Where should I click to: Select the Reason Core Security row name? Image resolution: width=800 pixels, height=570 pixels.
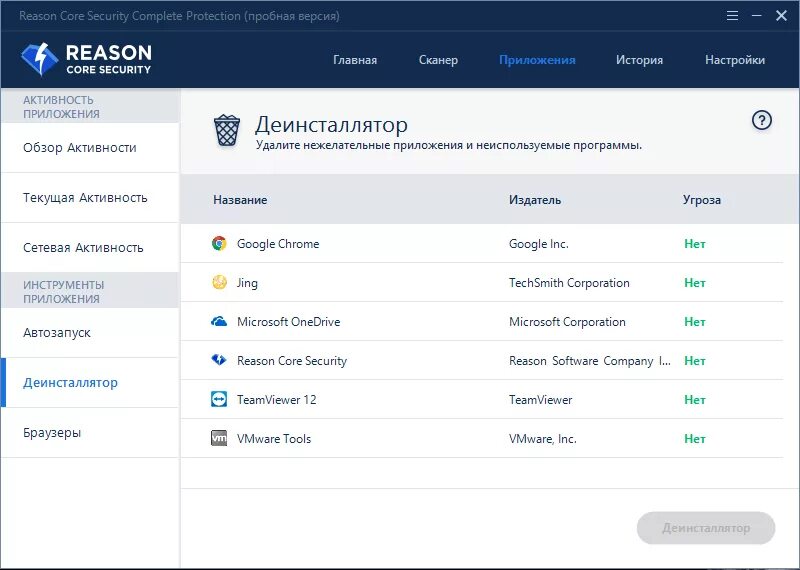coord(292,361)
